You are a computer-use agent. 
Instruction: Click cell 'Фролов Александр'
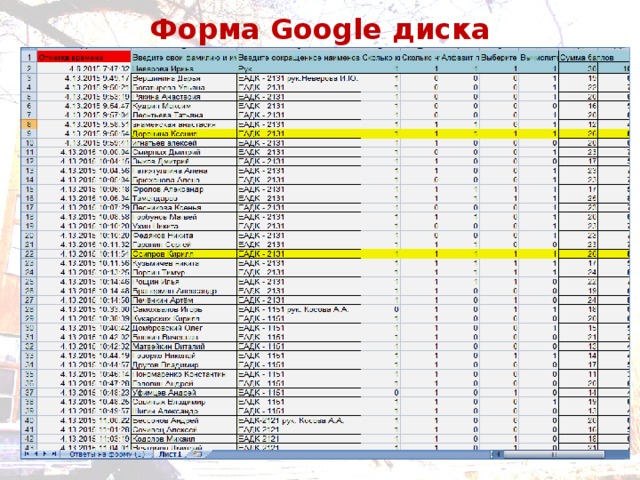[184, 189]
